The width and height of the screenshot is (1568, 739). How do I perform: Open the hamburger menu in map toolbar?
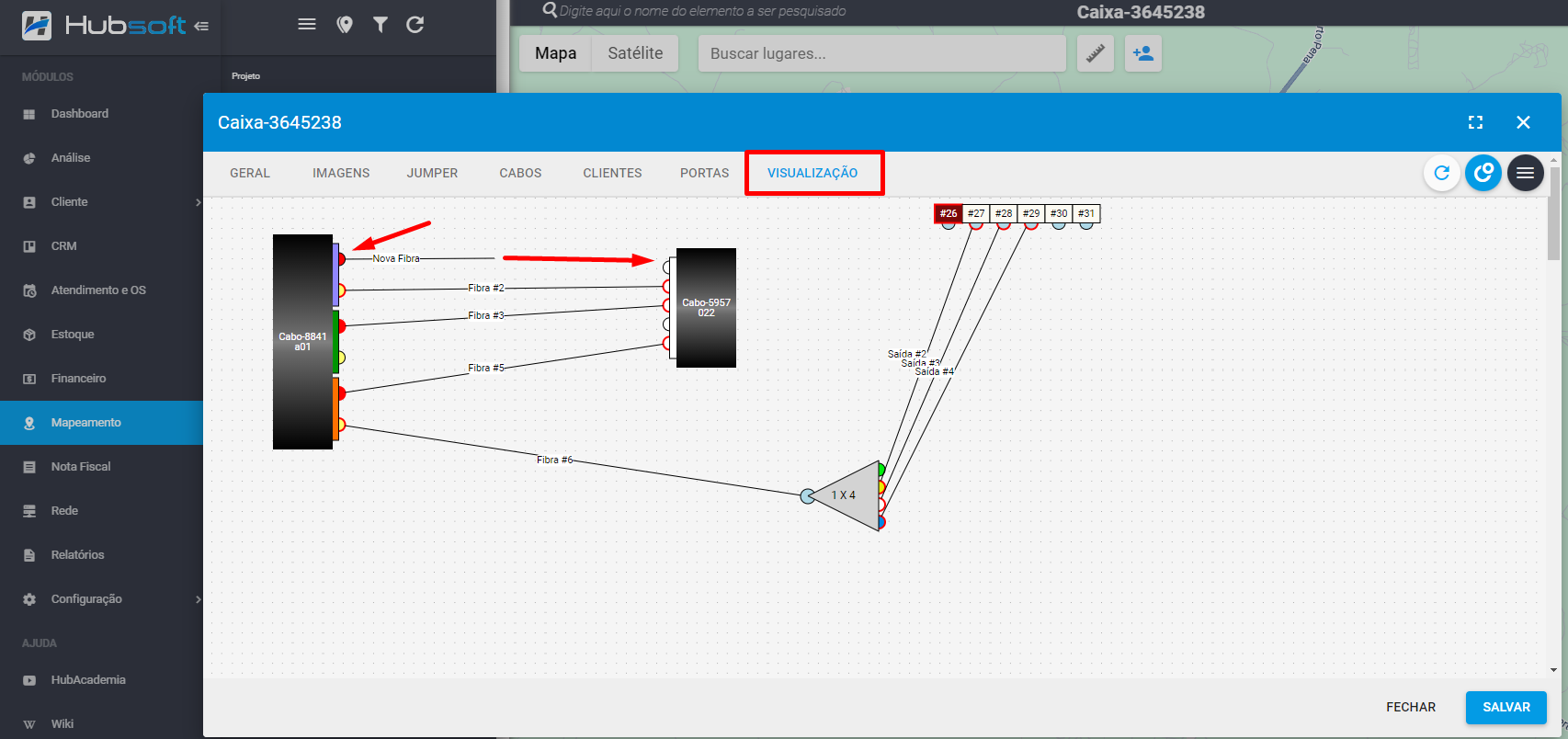[307, 25]
